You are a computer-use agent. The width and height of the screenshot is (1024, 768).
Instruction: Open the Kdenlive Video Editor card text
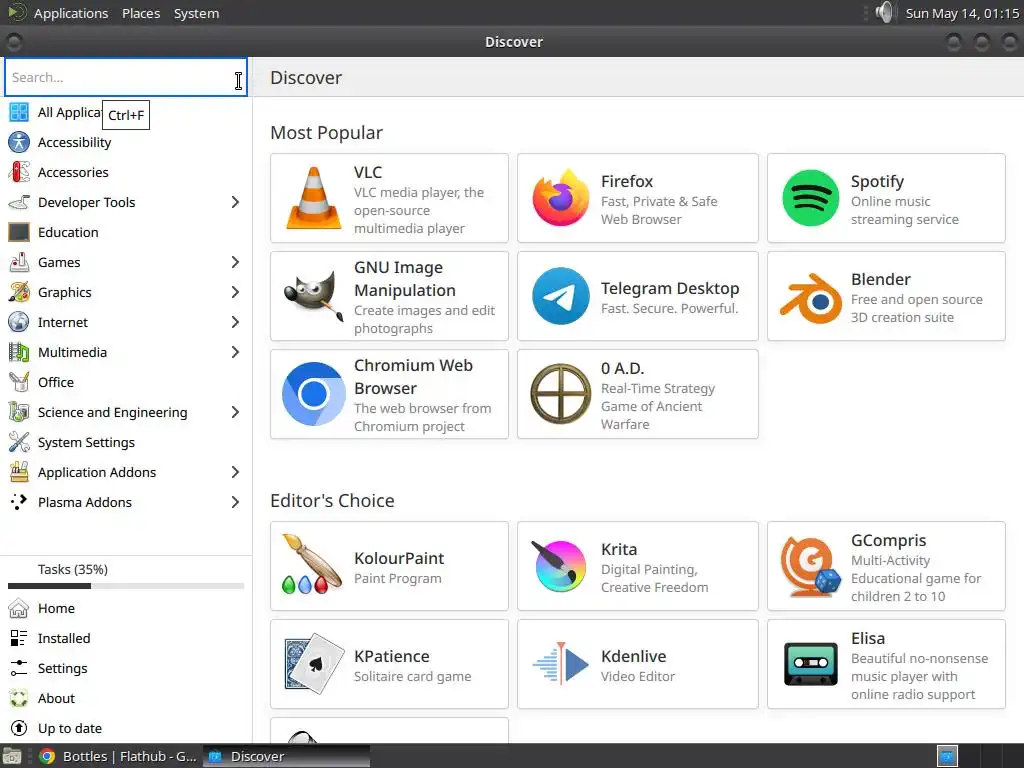coord(638,676)
